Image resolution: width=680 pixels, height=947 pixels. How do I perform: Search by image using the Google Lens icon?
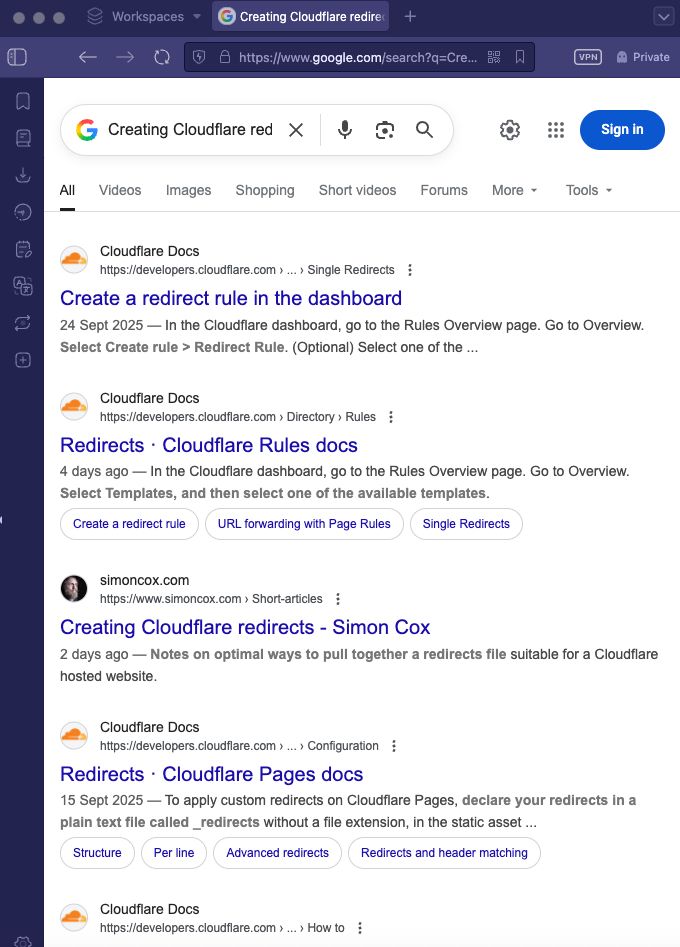[x=384, y=129]
